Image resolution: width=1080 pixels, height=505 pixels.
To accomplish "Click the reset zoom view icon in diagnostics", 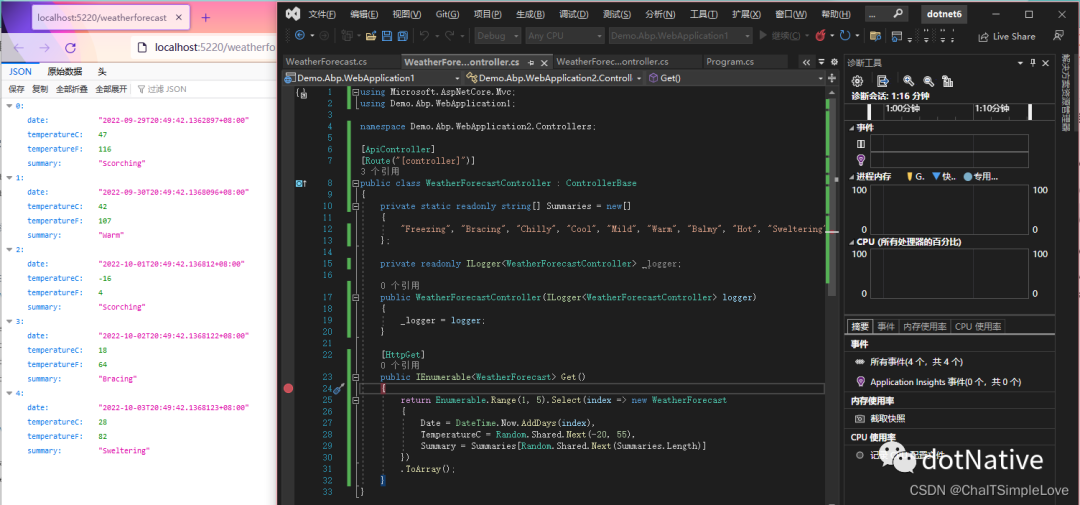I will (x=948, y=81).
